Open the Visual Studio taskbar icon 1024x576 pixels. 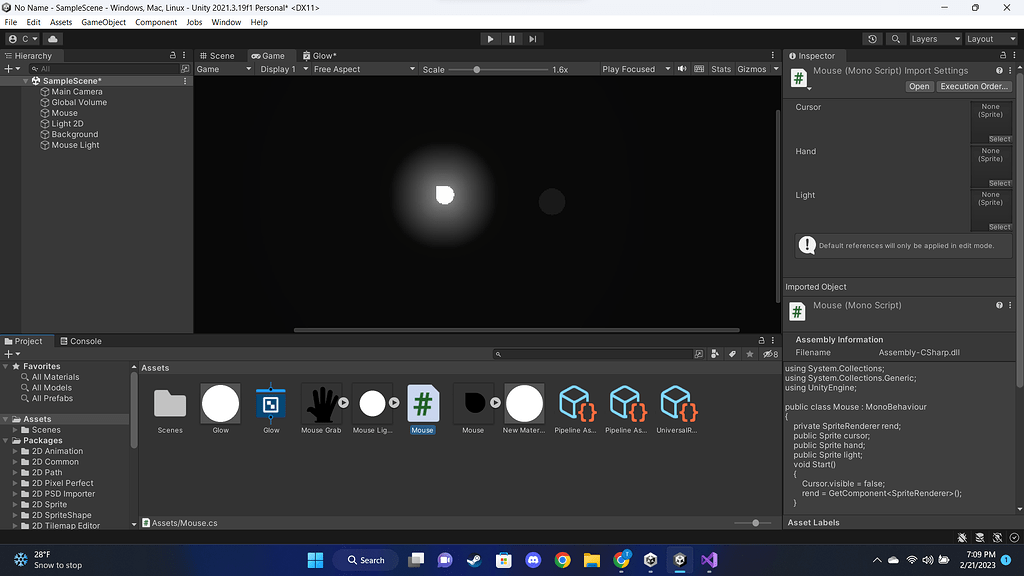(709, 560)
